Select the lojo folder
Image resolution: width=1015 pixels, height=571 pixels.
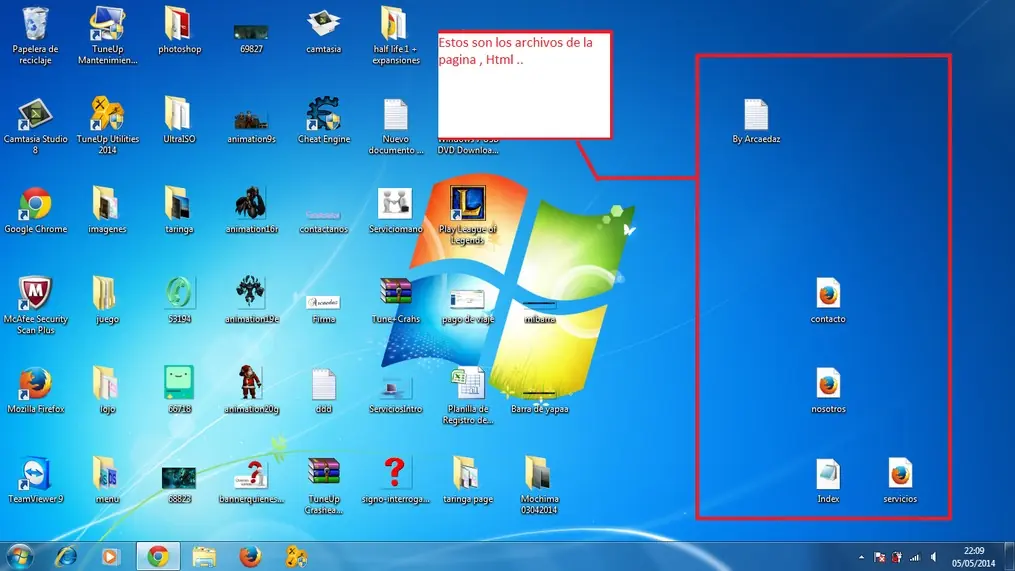tap(107, 385)
